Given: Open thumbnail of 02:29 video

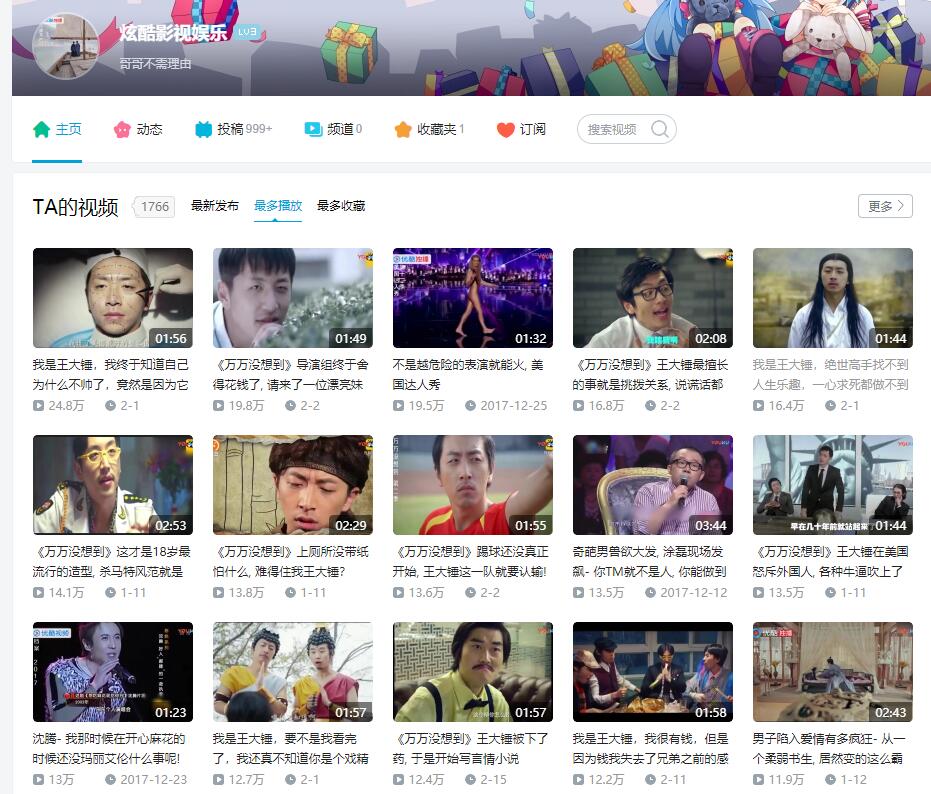Looking at the screenshot, I should 293,485.
